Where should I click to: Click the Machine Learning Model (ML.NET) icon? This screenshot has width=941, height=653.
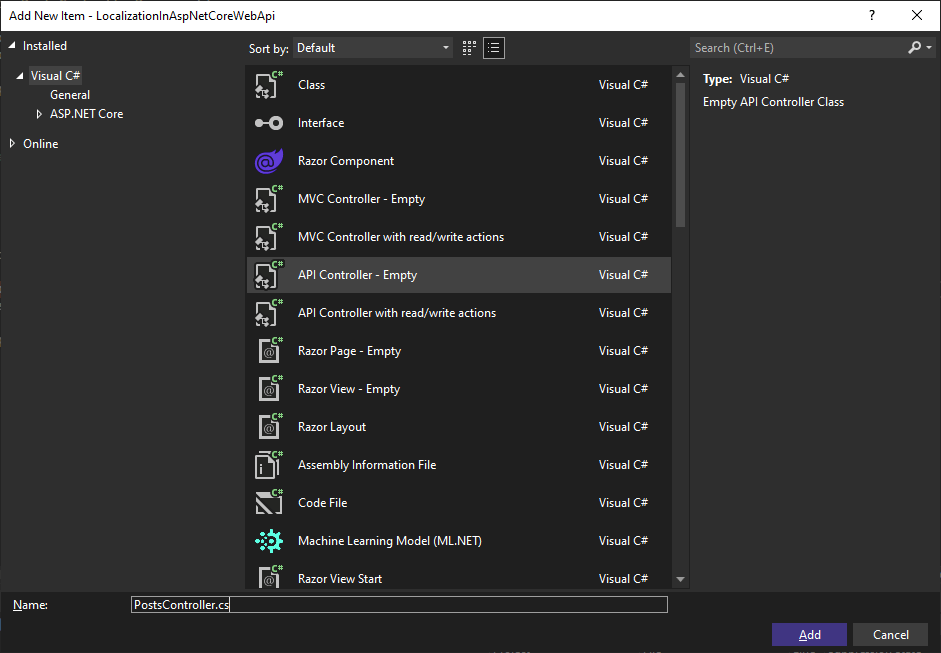pyautogui.click(x=268, y=540)
